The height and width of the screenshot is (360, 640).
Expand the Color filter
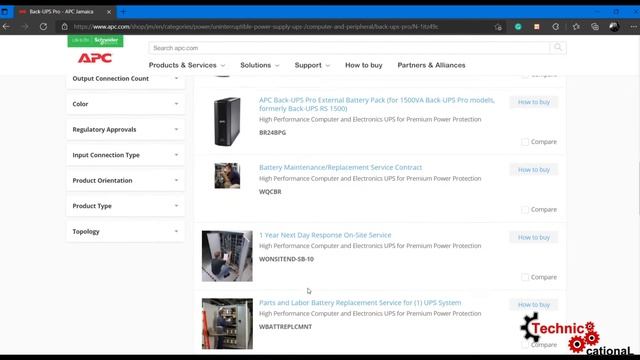tap(125, 104)
